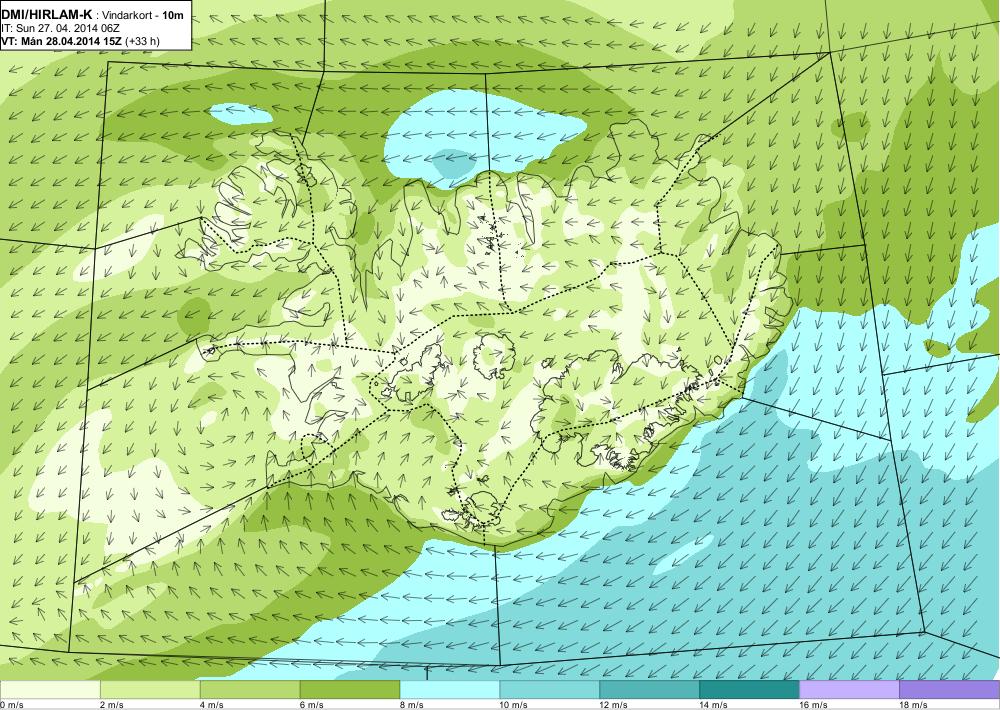Click the '10 m/s' legend label
Viewport: 1000px width, 710px height.
coord(513,705)
